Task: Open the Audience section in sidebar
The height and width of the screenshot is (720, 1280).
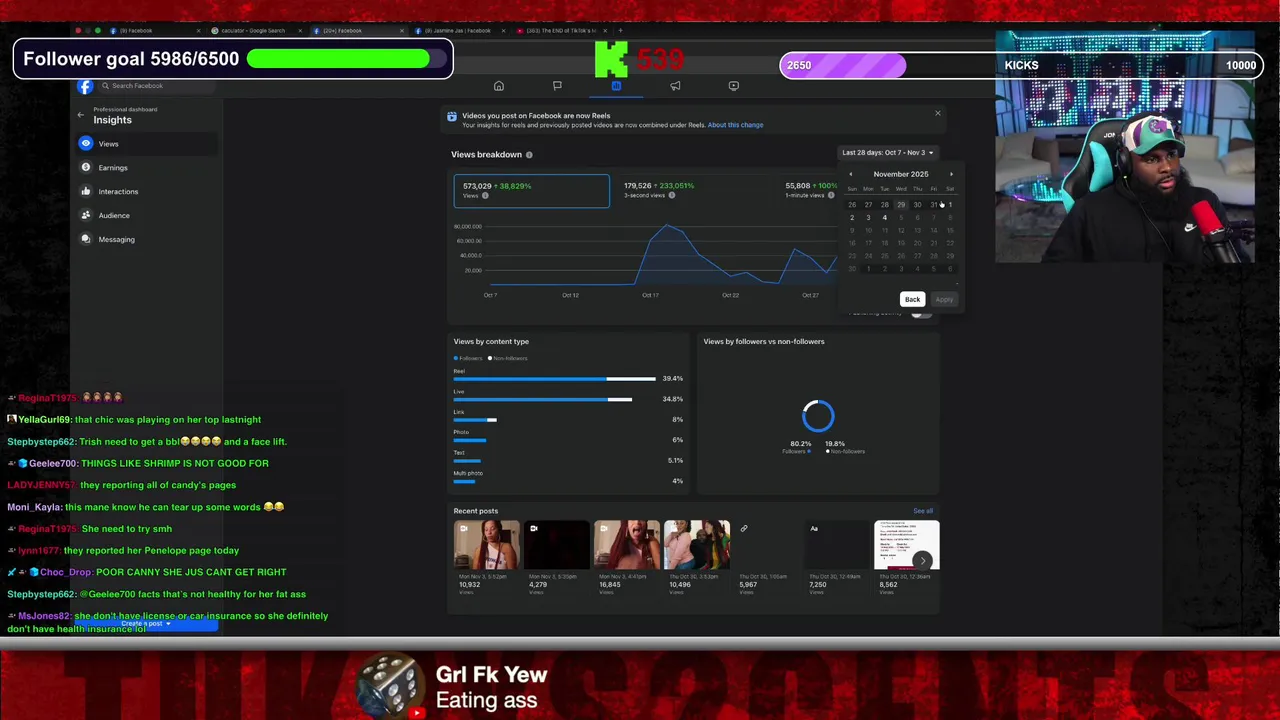Action: pos(146,215)
